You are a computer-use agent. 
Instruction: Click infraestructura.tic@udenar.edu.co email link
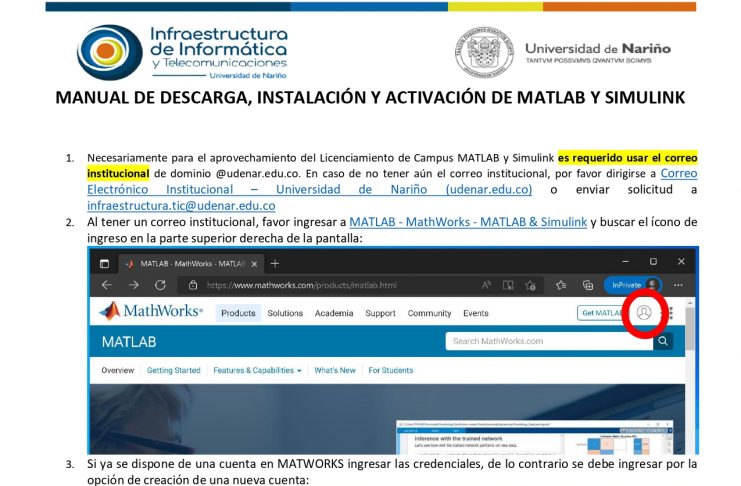coord(181,206)
